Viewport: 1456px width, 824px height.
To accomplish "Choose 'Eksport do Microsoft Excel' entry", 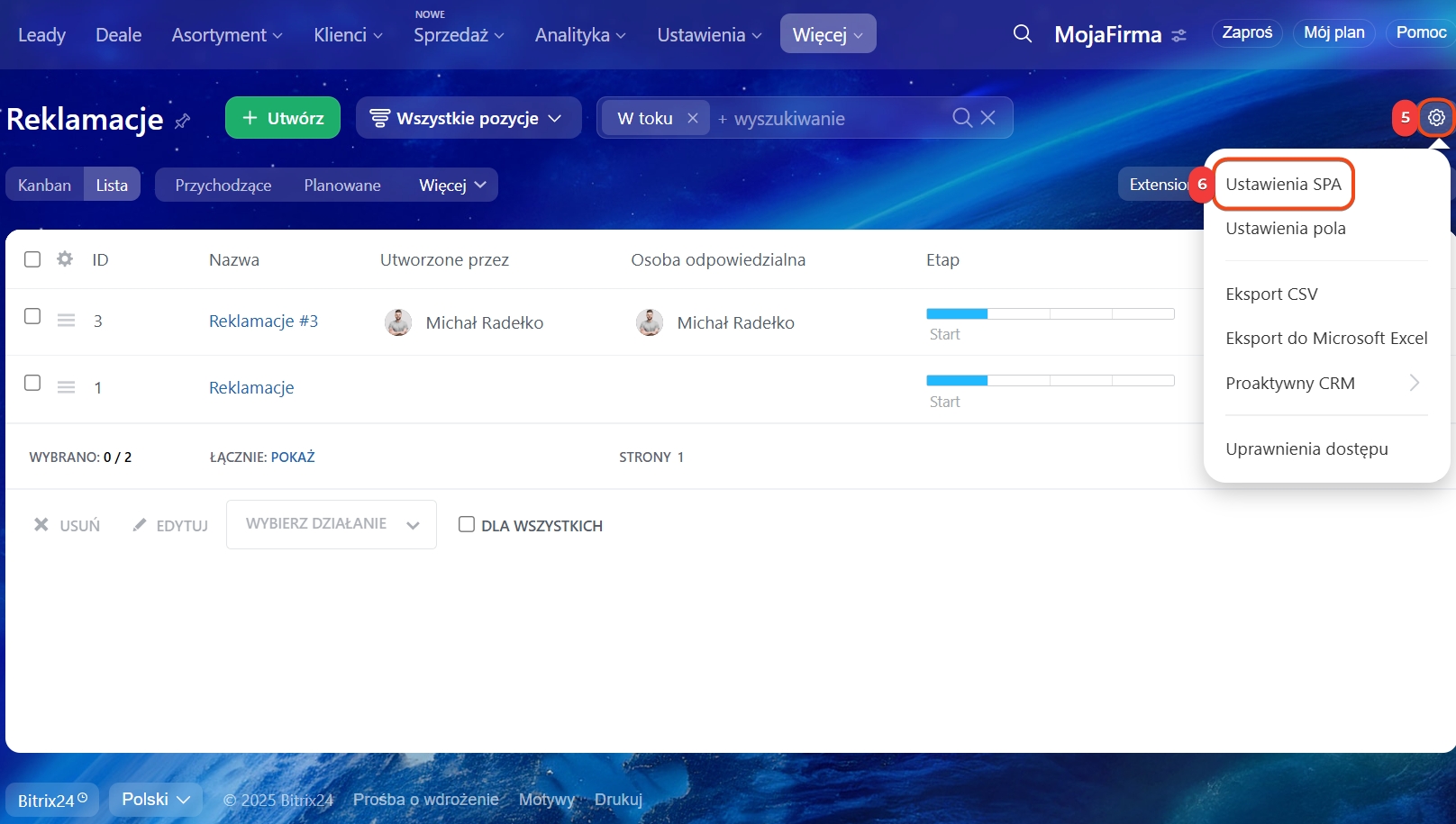I will (x=1326, y=338).
